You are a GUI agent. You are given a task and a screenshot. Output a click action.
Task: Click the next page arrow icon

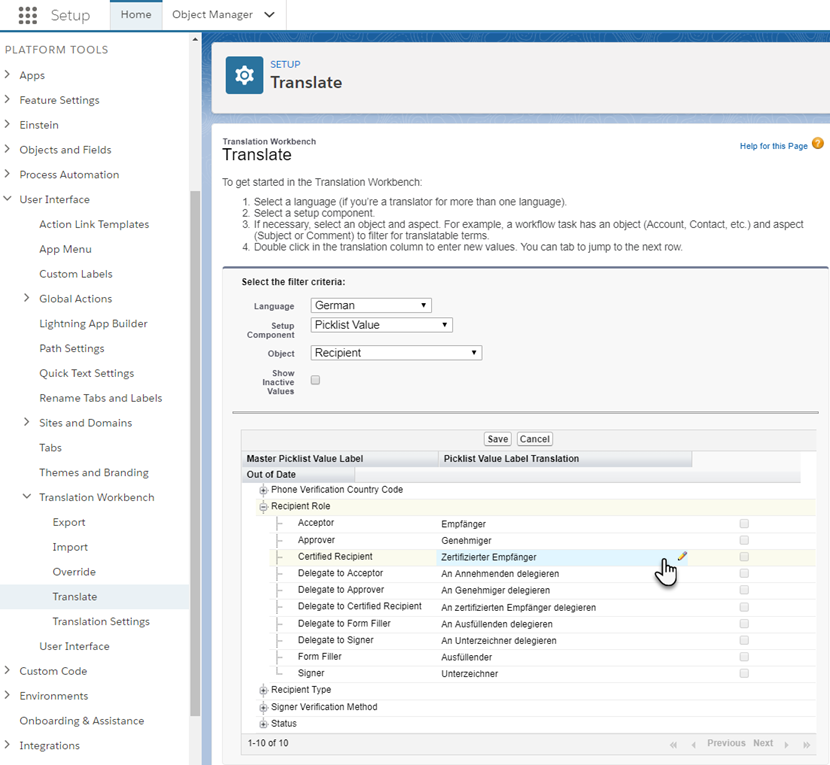pos(788,743)
